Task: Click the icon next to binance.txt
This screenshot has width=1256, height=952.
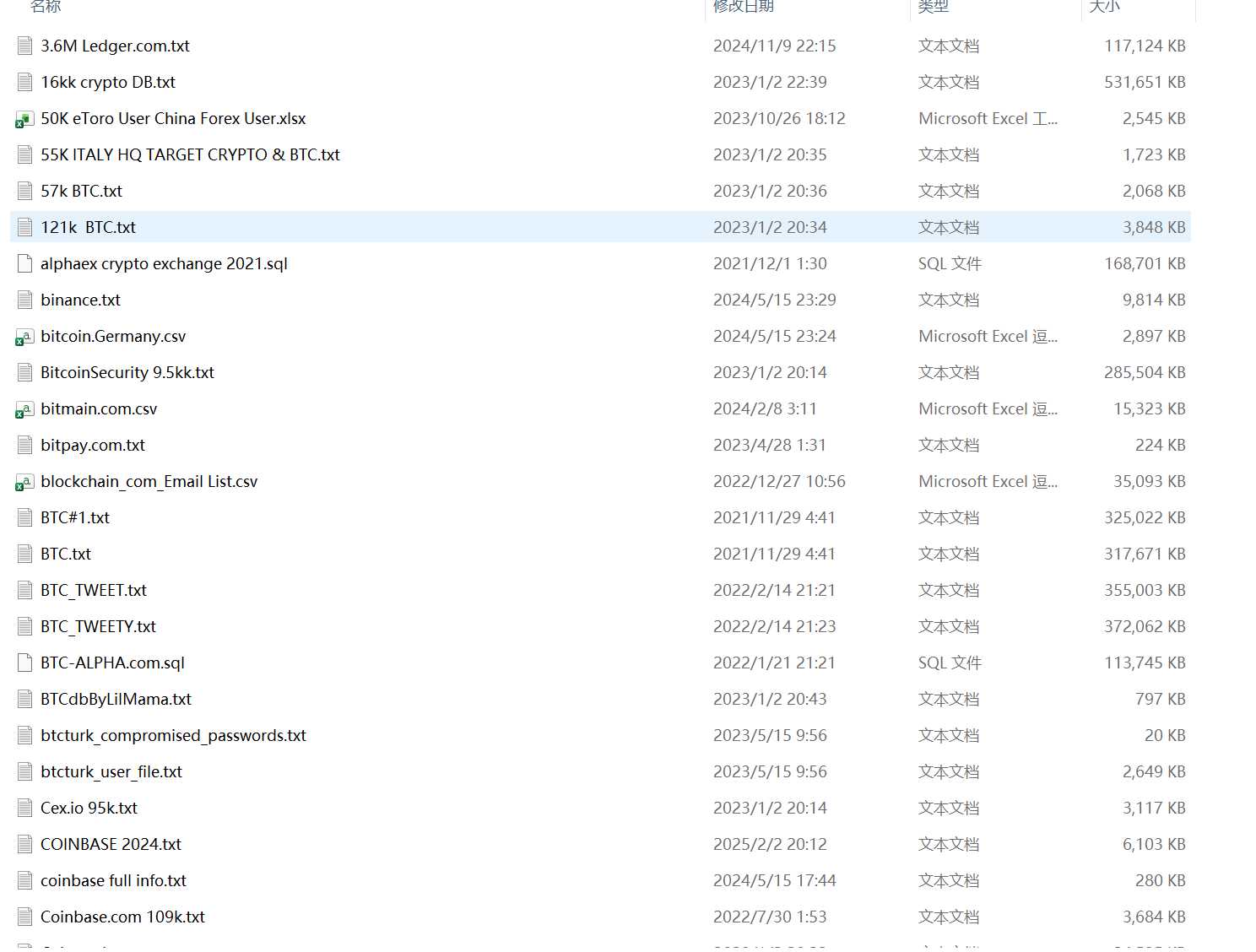Action: click(24, 300)
